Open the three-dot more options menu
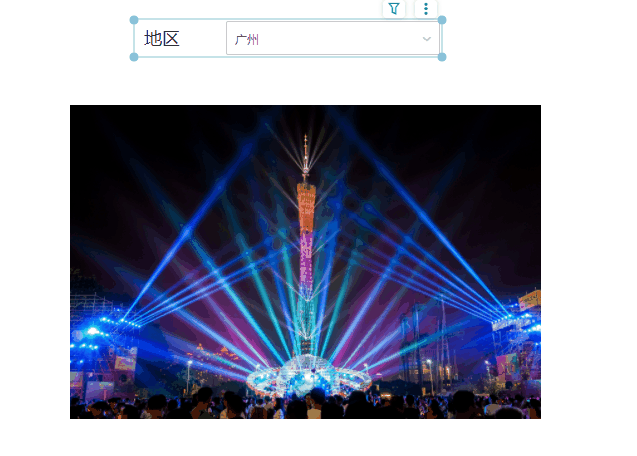Viewport: 637px width, 456px height. point(426,9)
